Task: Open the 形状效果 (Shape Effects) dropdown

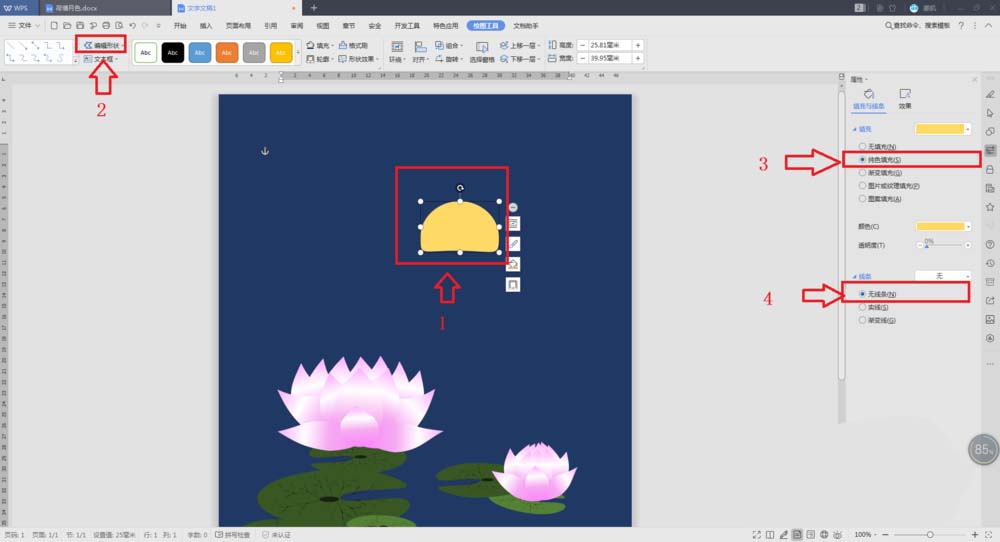Action: coord(358,59)
